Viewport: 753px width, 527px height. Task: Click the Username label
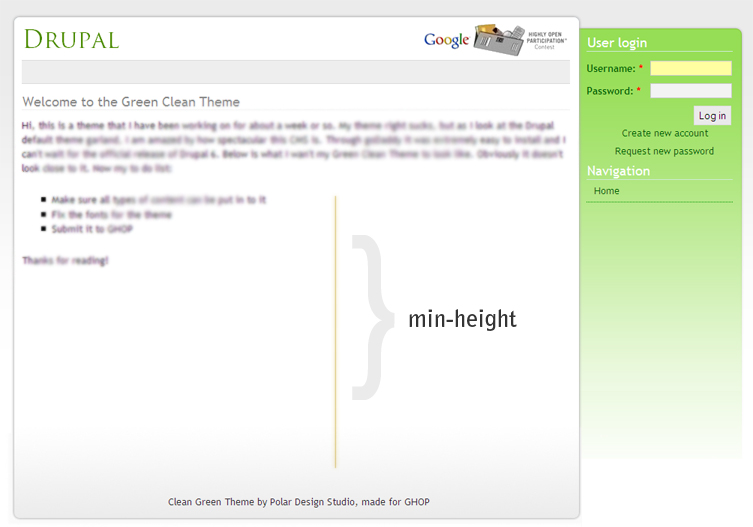(611, 69)
